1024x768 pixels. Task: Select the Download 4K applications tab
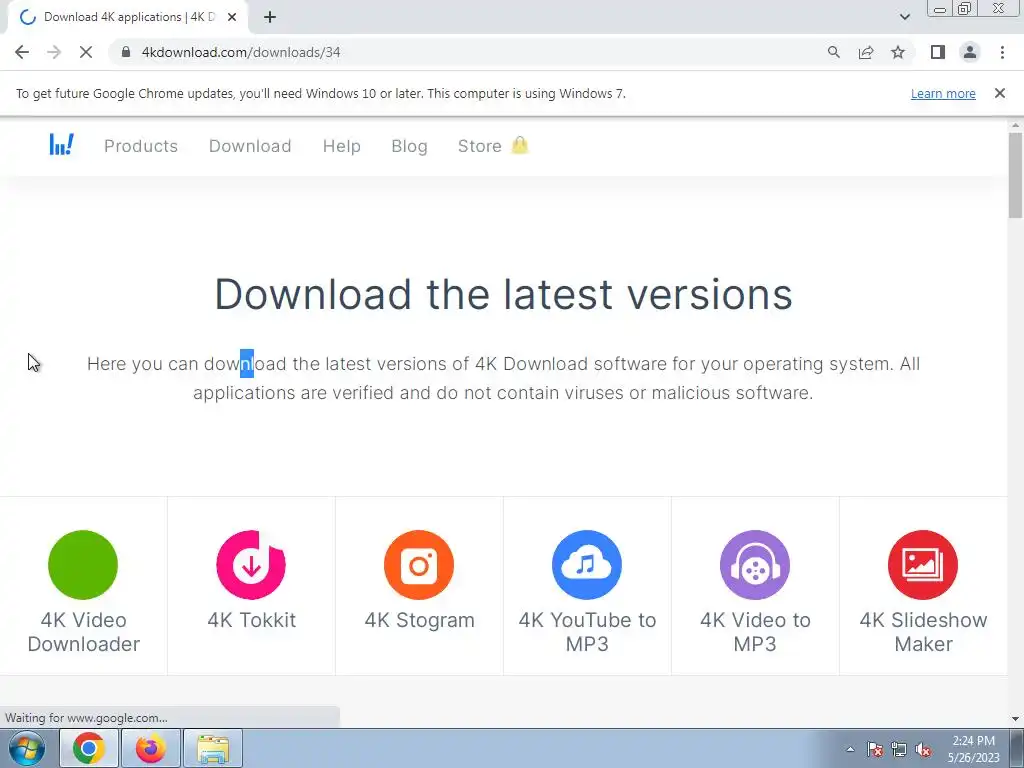coord(128,17)
